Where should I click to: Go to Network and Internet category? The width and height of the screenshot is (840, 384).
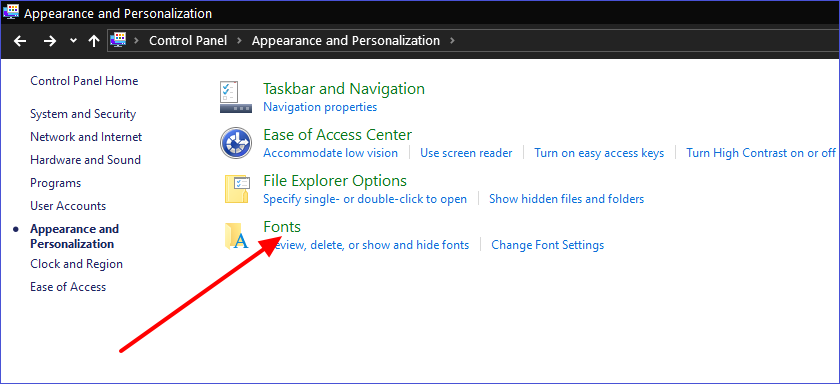86,137
